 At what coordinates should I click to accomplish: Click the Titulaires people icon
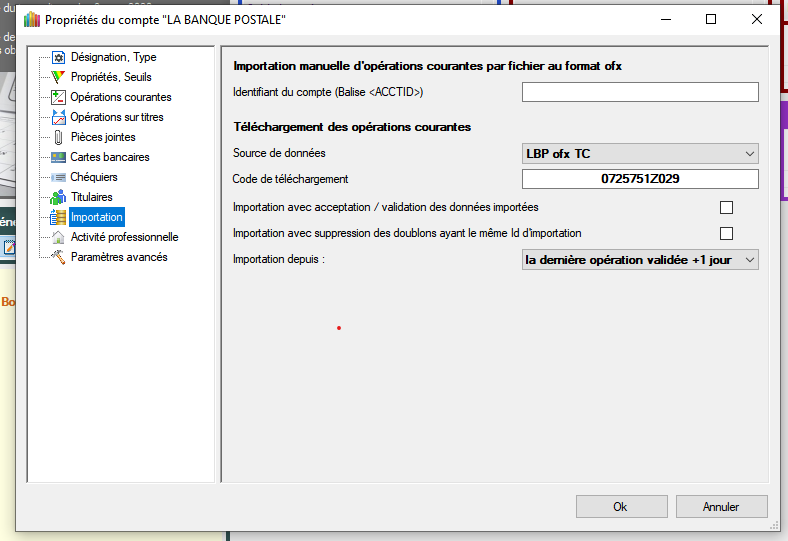(58, 197)
